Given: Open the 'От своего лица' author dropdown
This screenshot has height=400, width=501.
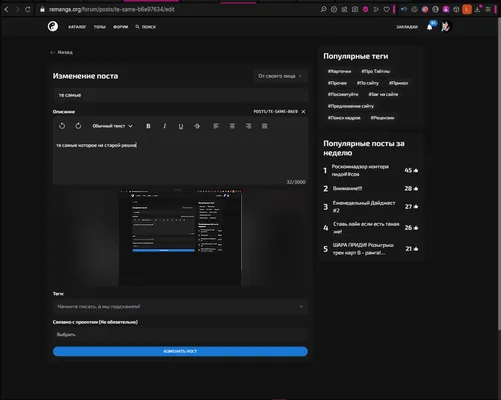Looking at the screenshot, I should pyautogui.click(x=280, y=76).
